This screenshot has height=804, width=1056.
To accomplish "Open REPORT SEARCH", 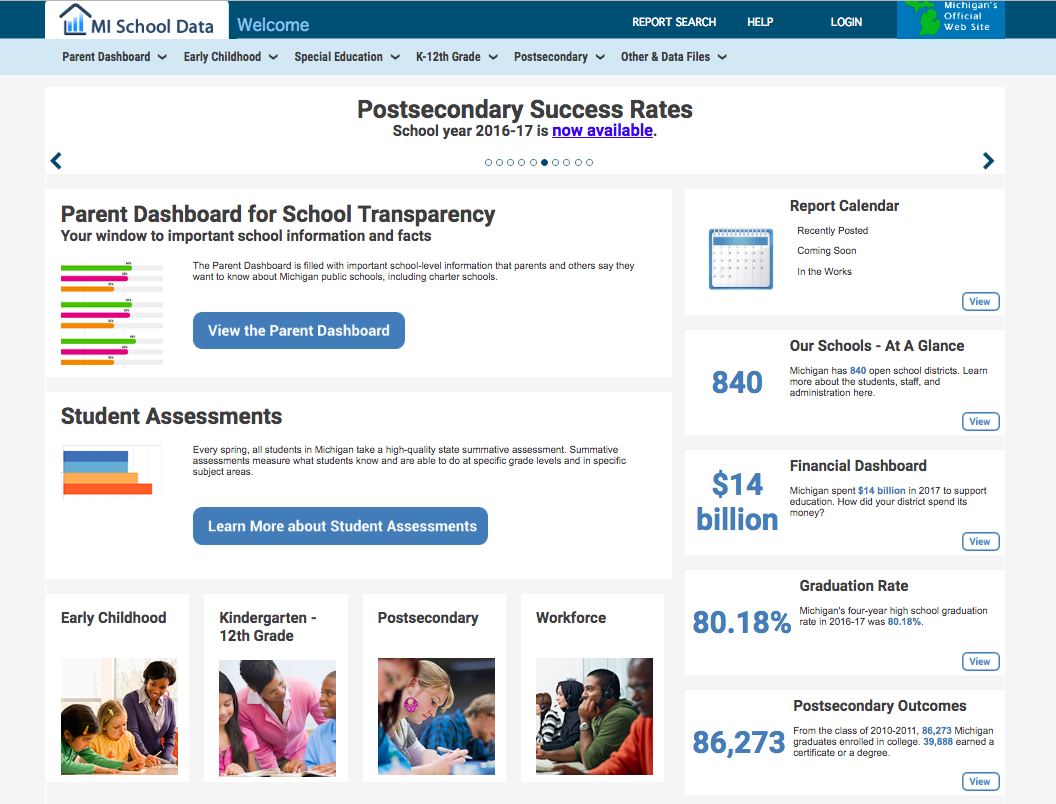I will coord(673,21).
